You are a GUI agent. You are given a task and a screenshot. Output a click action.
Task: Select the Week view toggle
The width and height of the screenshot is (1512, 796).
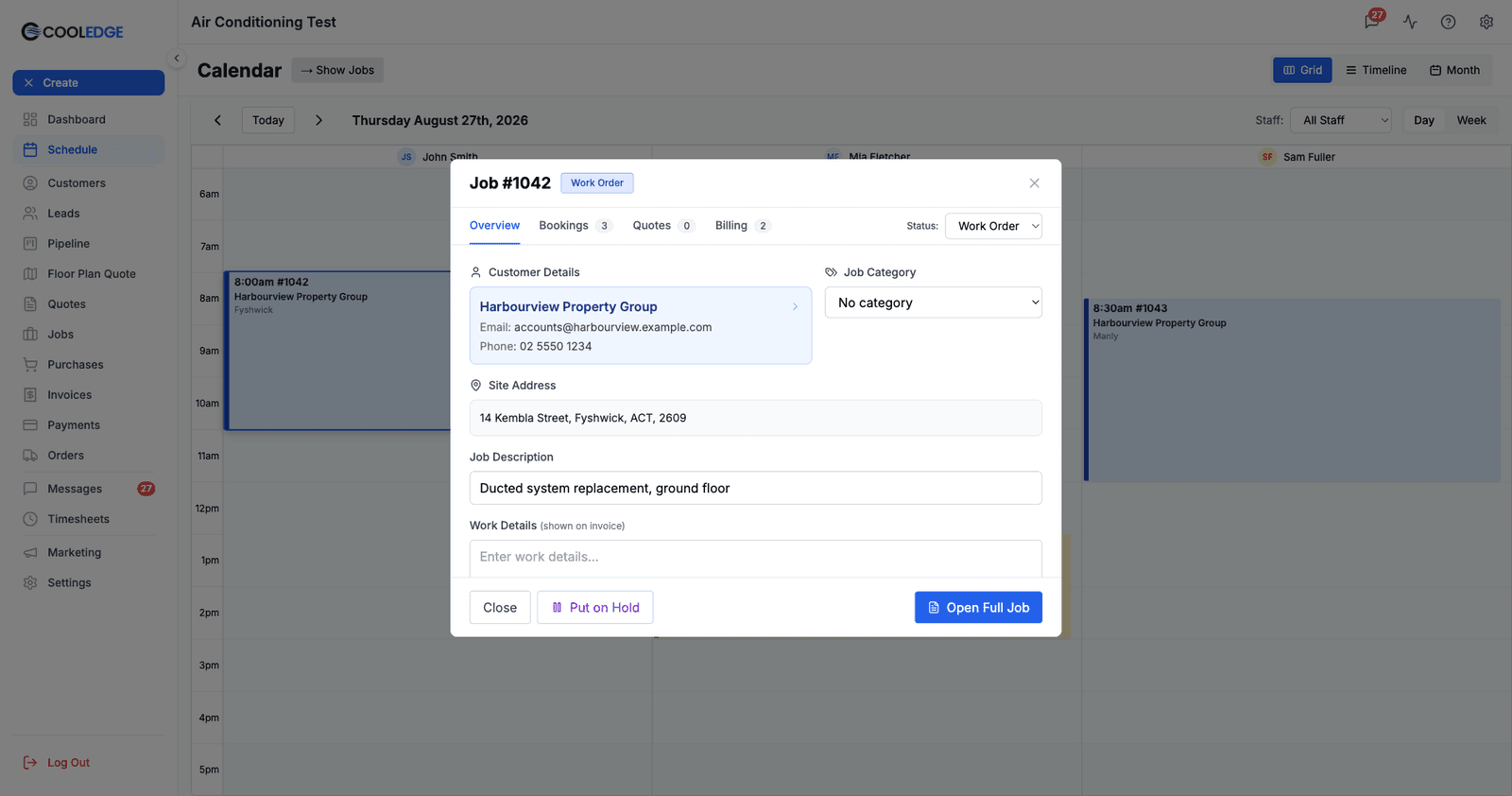(1471, 120)
